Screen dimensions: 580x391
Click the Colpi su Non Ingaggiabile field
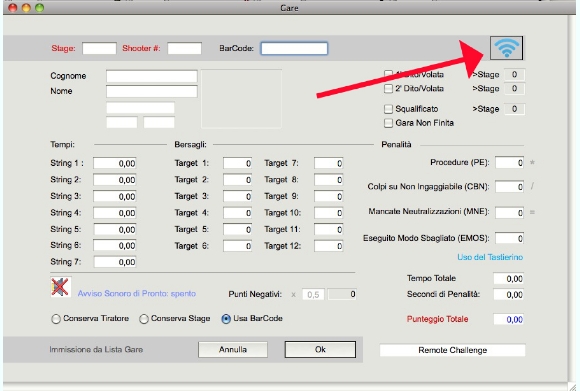[509, 187]
